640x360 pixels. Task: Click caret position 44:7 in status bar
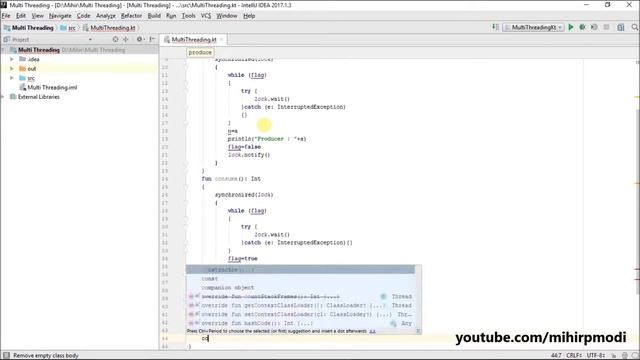pyautogui.click(x=556, y=356)
